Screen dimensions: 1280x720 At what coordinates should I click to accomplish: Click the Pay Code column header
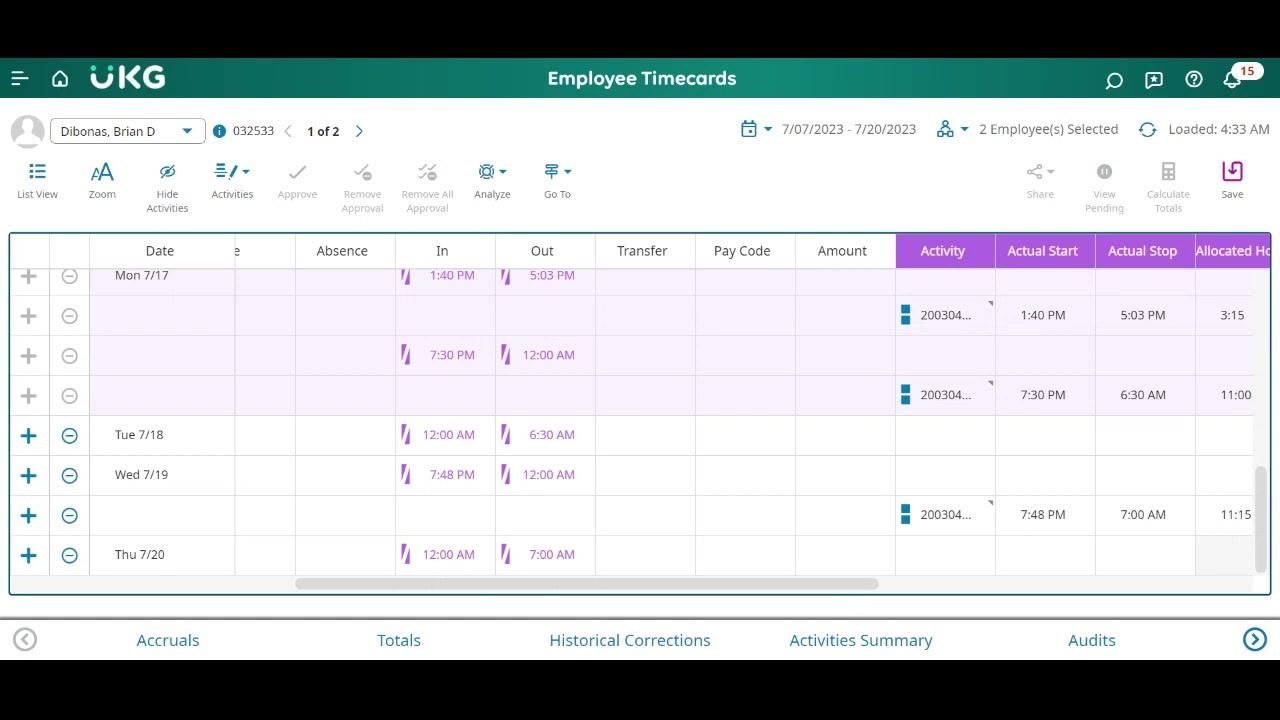[x=745, y=251]
